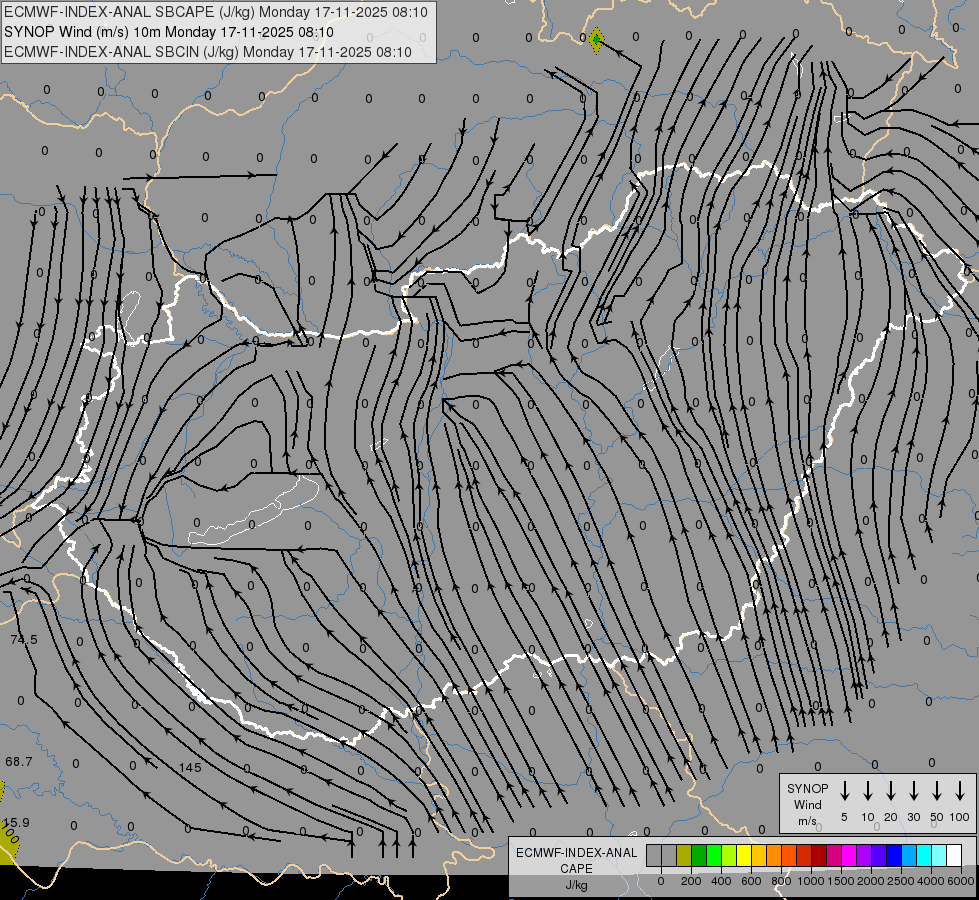Pick the yellow-green CAPE legend swatch

click(x=729, y=855)
